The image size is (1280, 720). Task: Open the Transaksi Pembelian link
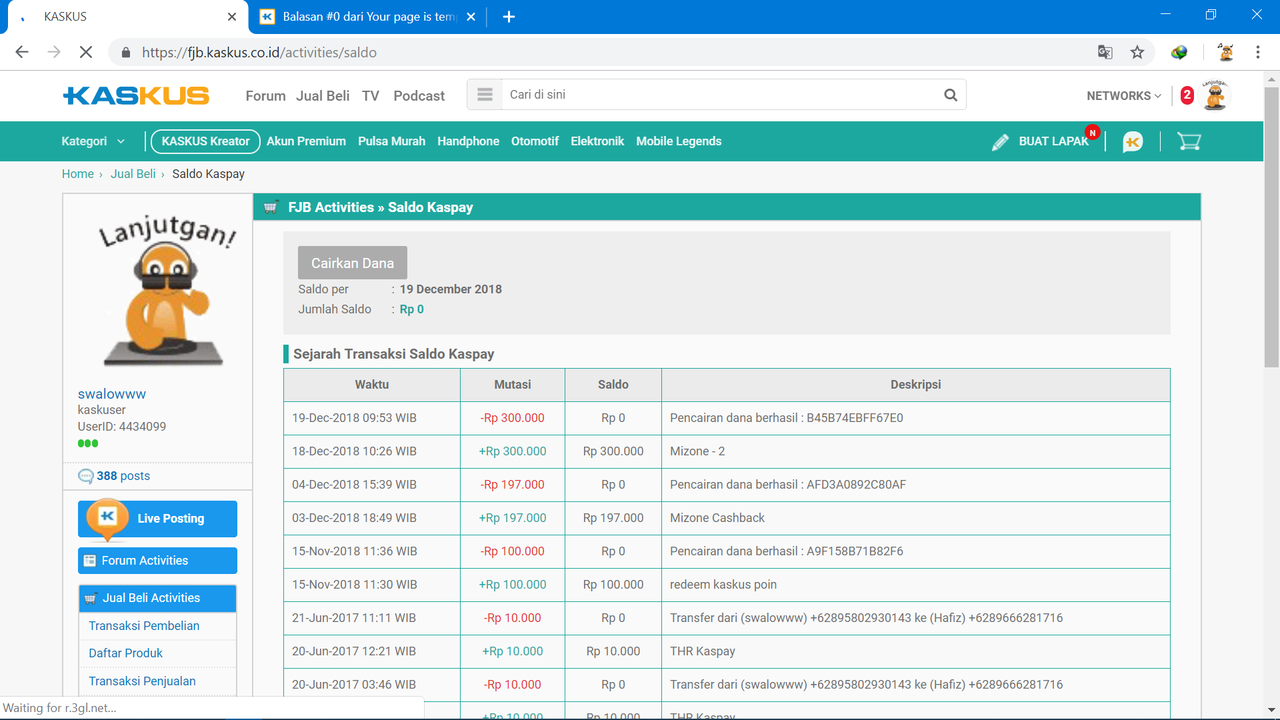coord(144,626)
